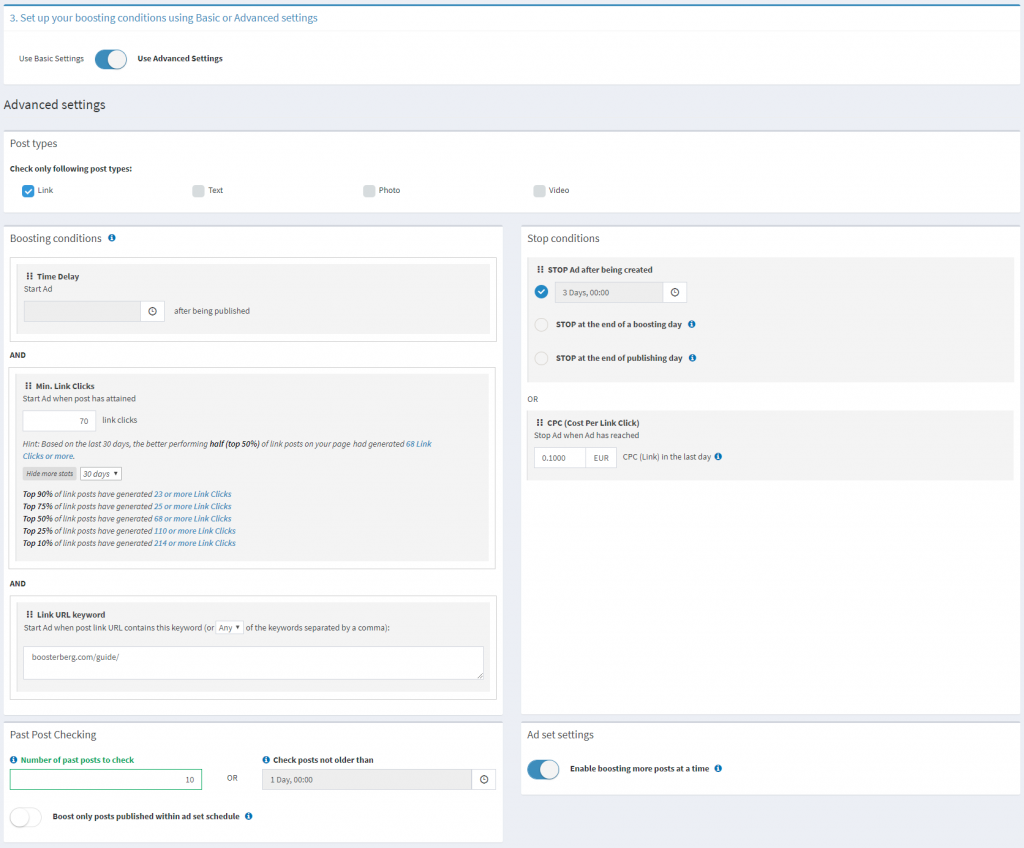Check the Video post type checkbox
The height and width of the screenshot is (848, 1024).
pyautogui.click(x=539, y=190)
